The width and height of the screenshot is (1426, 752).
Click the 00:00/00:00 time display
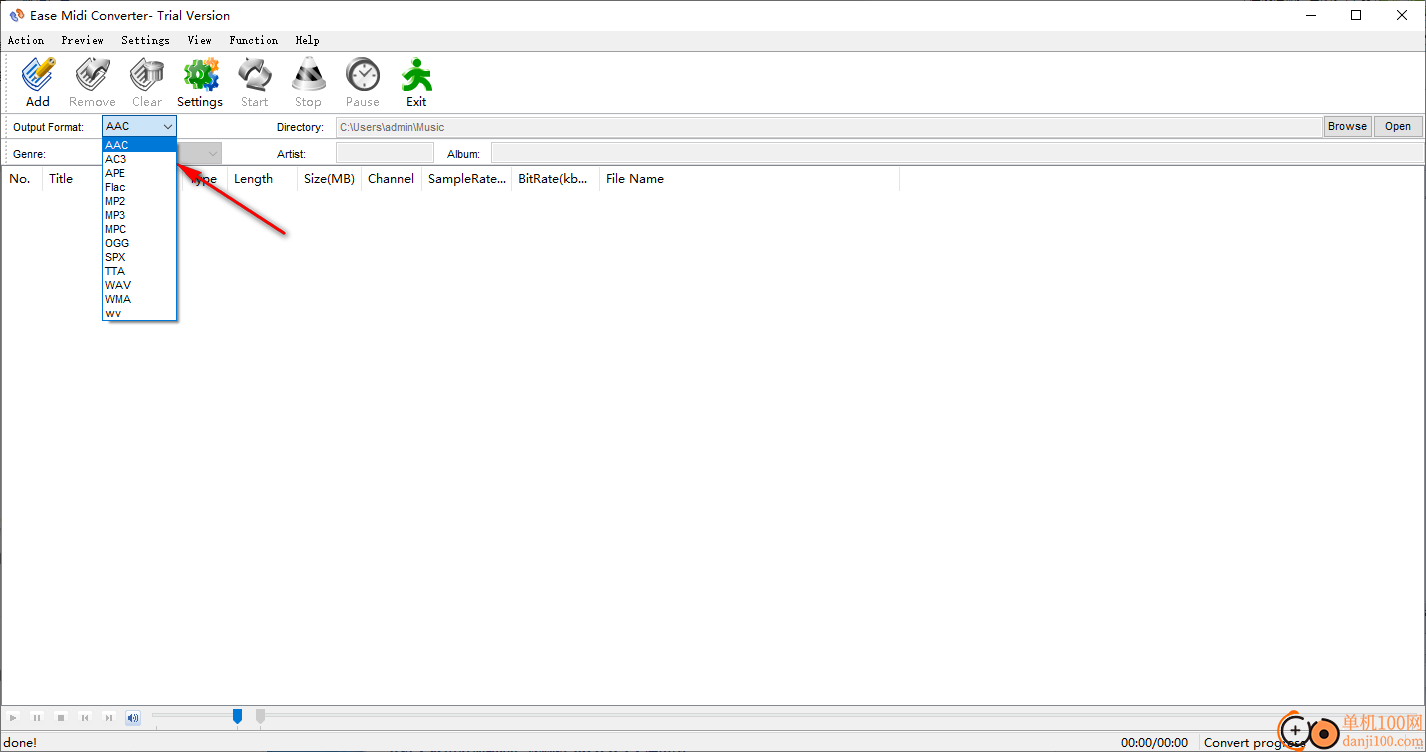coord(1154,743)
